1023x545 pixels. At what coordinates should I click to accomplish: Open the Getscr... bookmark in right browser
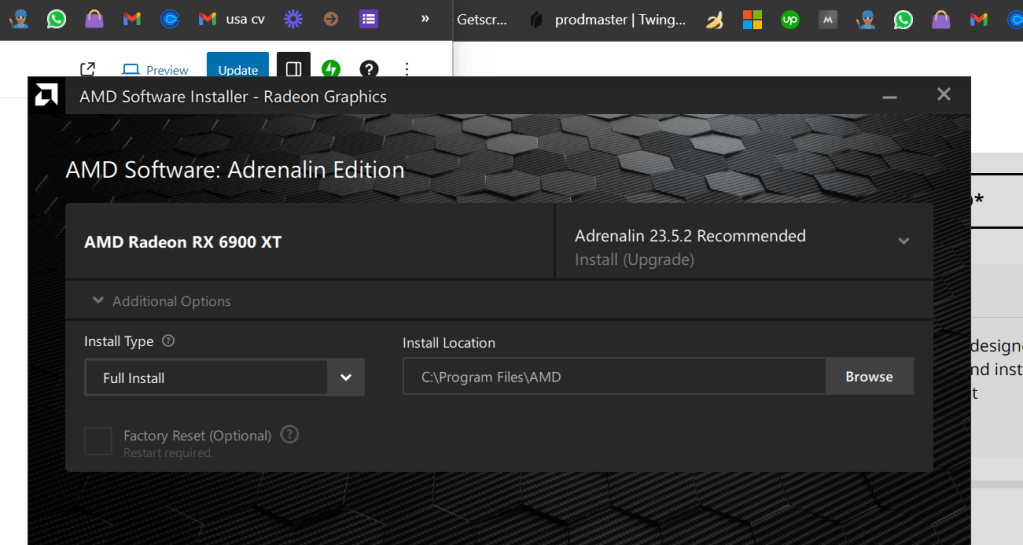point(481,20)
